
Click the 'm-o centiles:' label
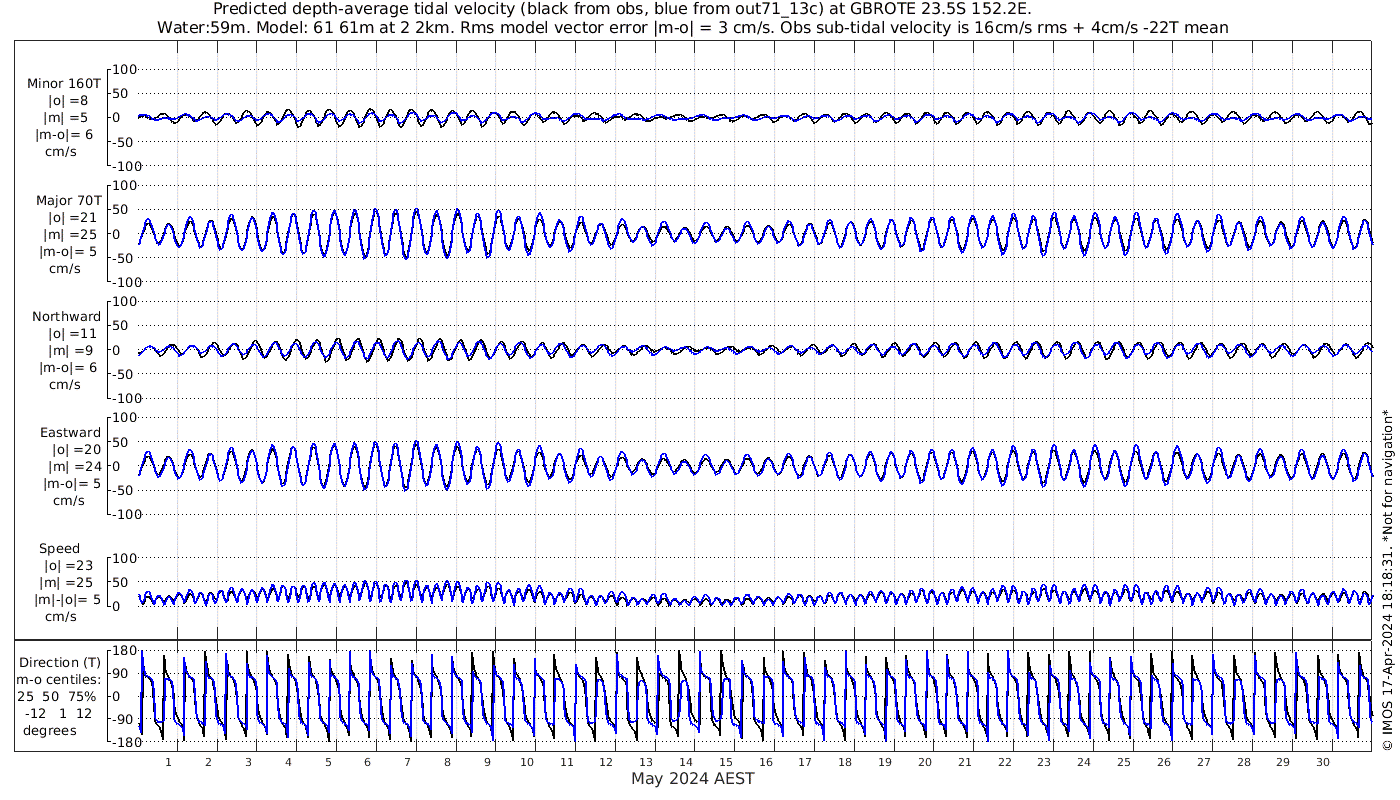[x=60, y=680]
